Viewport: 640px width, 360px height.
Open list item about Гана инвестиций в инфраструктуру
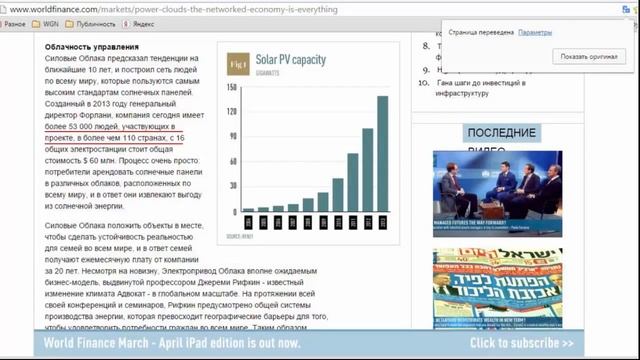pyautogui.click(x=480, y=88)
